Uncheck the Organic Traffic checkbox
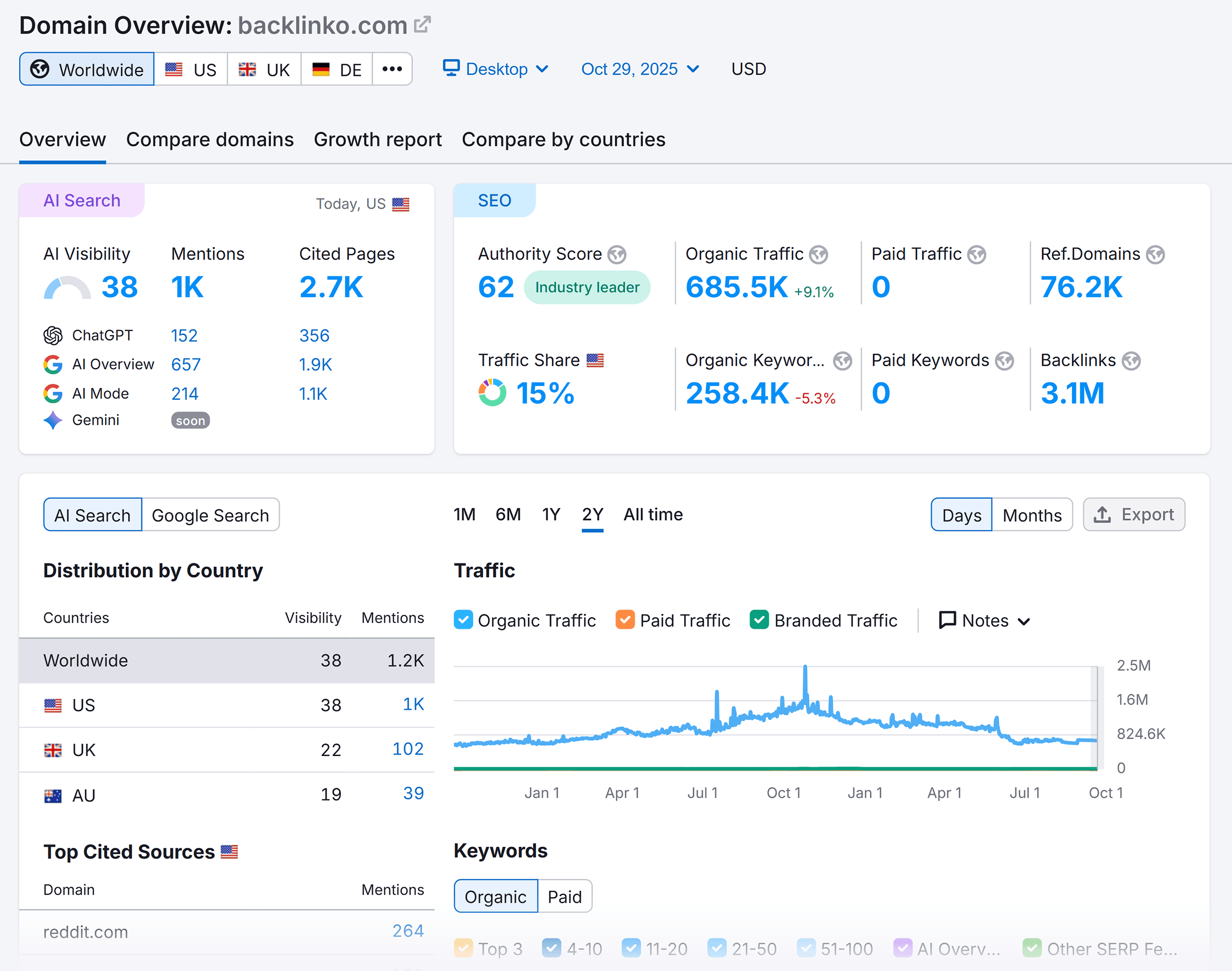Viewport: 1232px width, 971px height. point(463,620)
